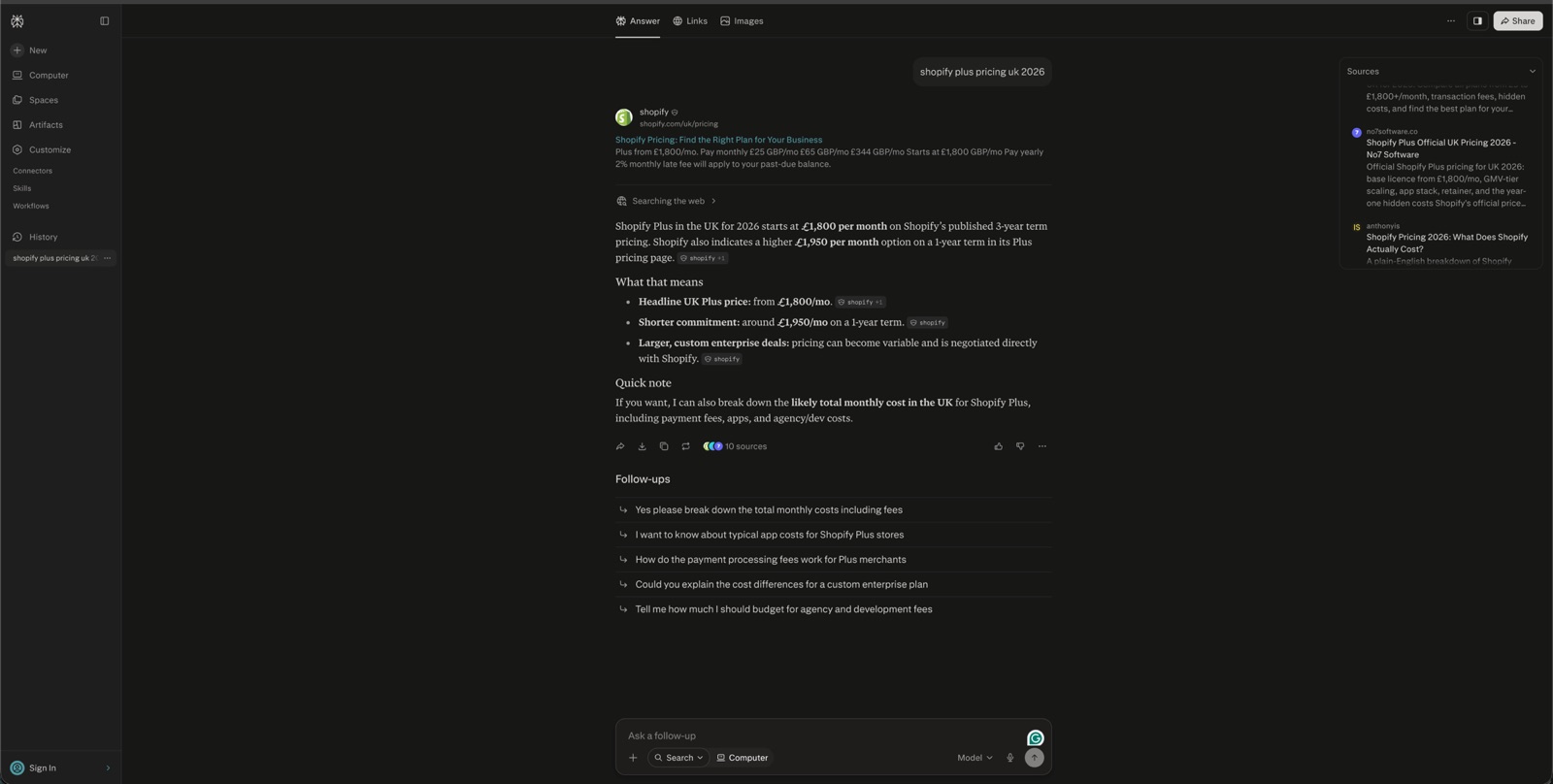The height and width of the screenshot is (784, 1553).
Task: Open the top-right more options menu
Action: (x=1451, y=20)
